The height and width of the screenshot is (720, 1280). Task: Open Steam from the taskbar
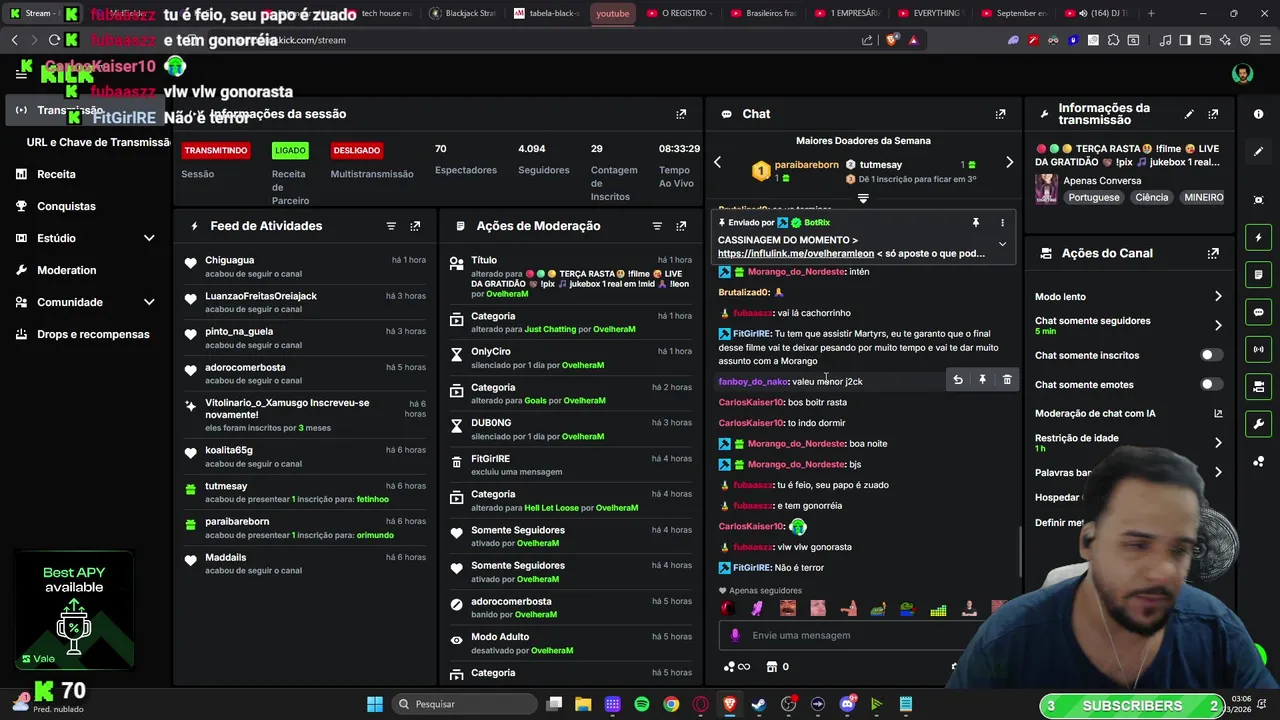coord(759,704)
